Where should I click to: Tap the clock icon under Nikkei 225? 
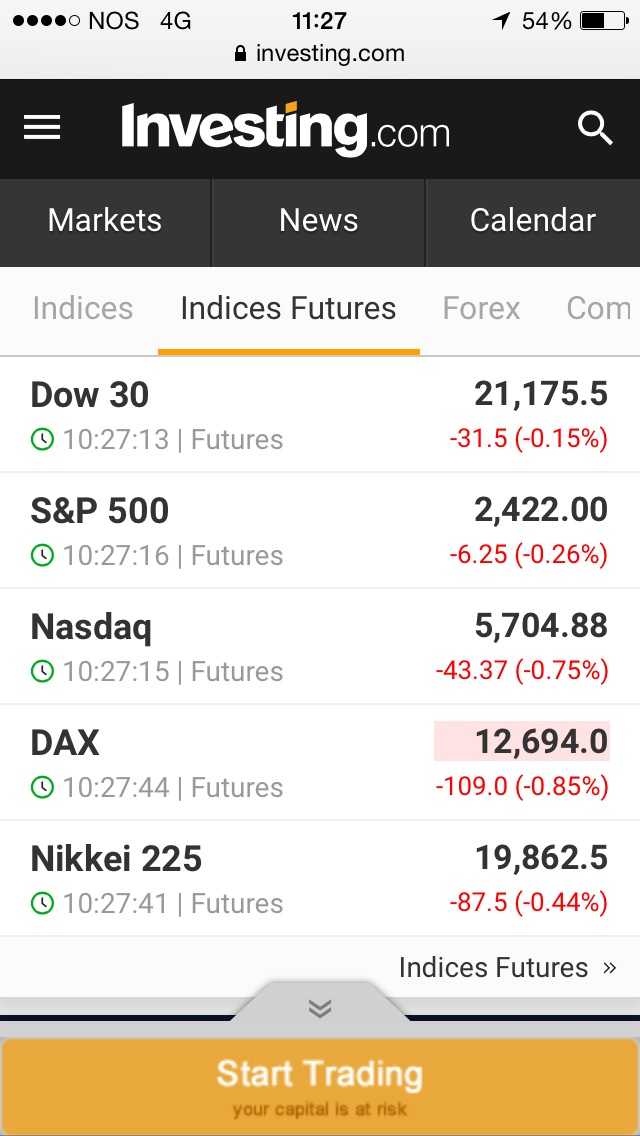point(42,903)
